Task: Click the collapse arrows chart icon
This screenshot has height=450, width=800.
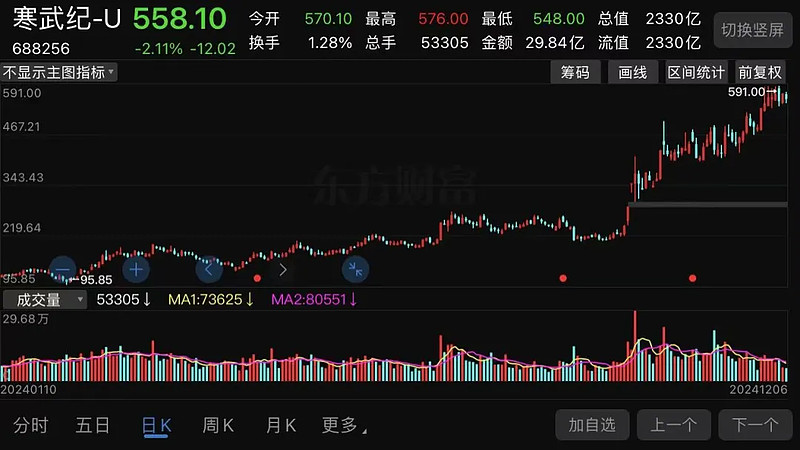Action: point(355,268)
